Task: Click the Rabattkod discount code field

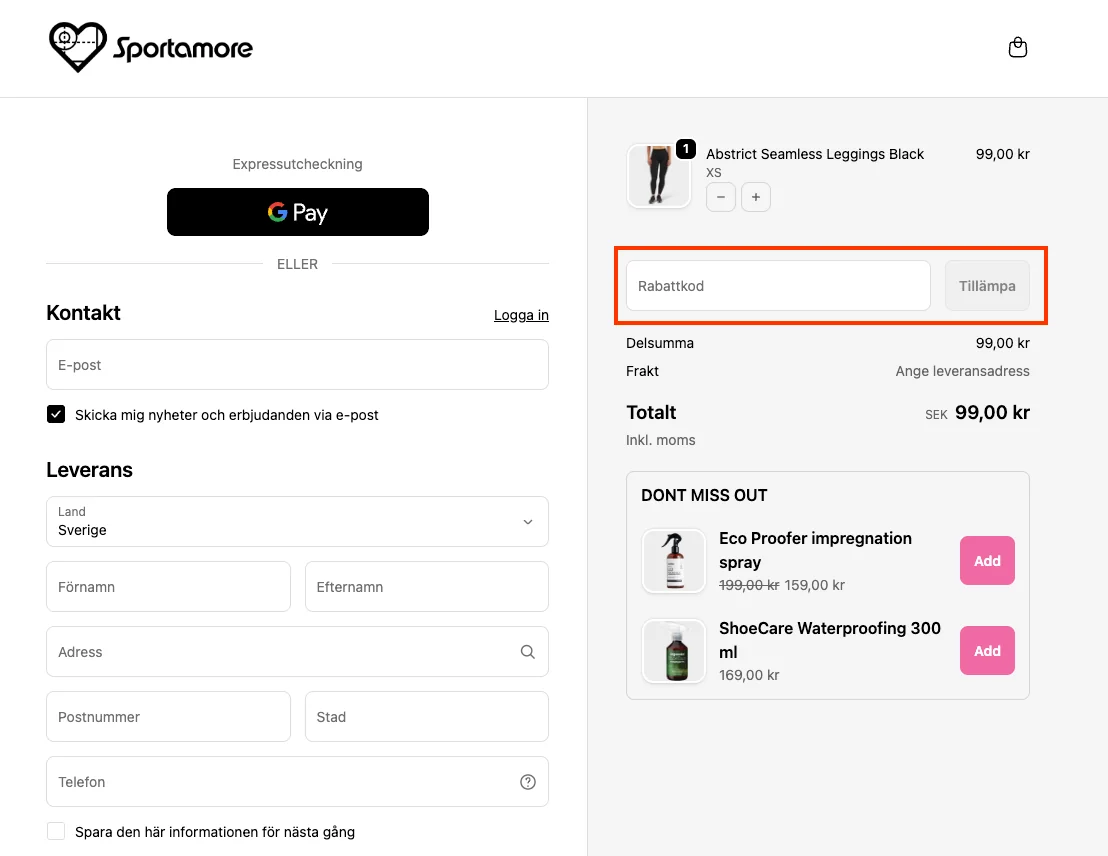Action: click(x=778, y=286)
